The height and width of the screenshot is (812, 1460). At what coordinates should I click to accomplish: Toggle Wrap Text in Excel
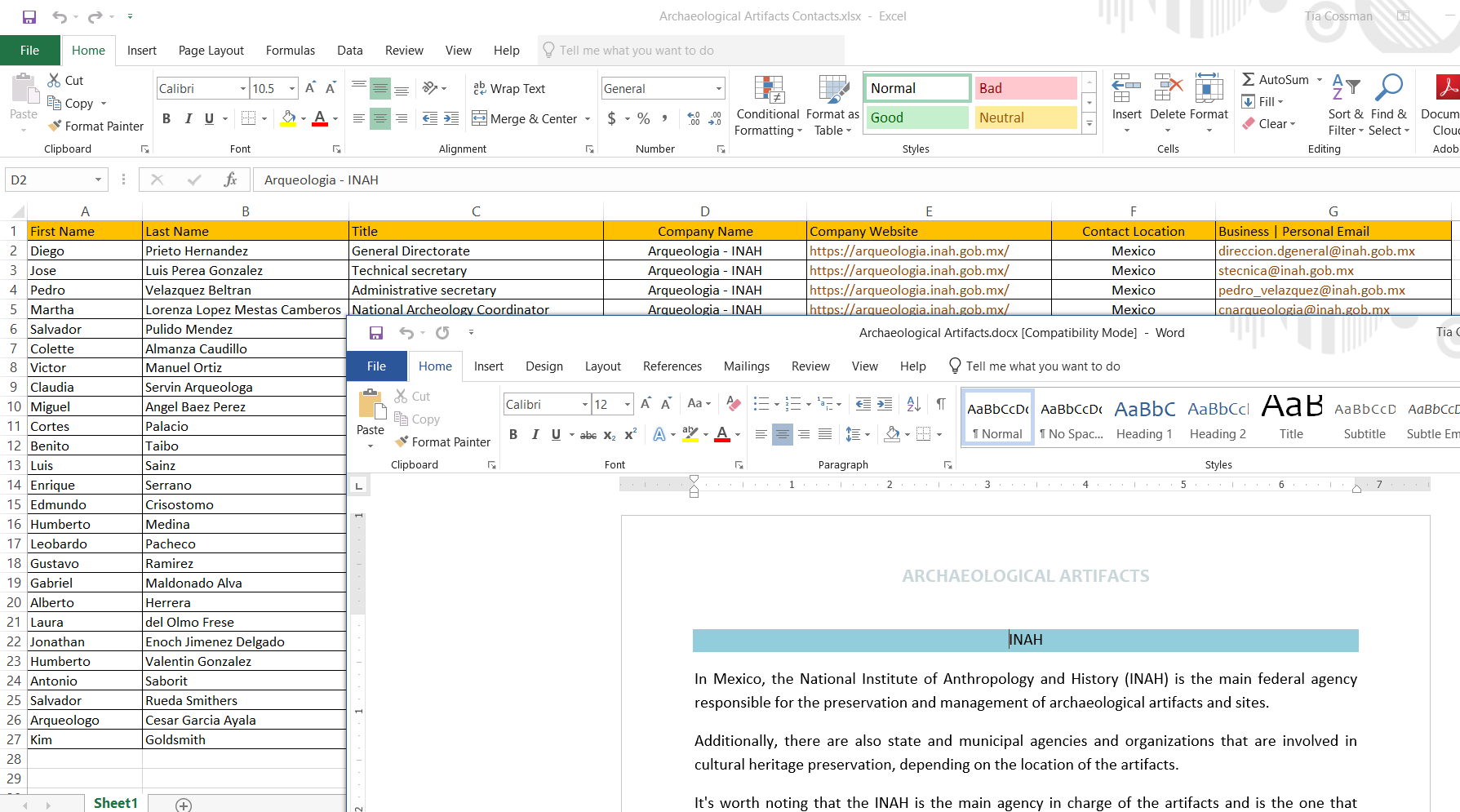tap(508, 88)
